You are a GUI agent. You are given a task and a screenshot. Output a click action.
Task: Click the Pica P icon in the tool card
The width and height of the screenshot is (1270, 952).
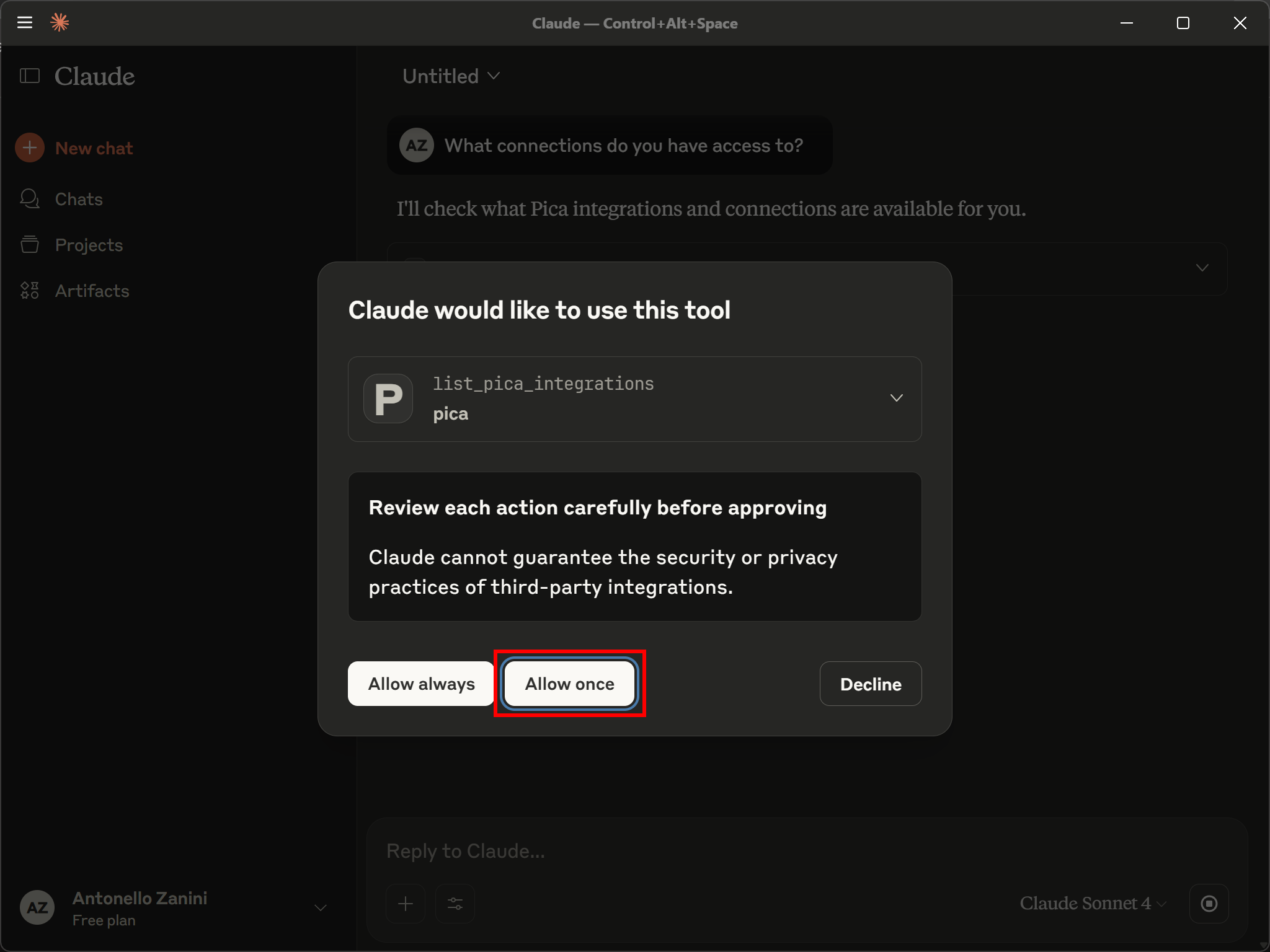coord(388,399)
